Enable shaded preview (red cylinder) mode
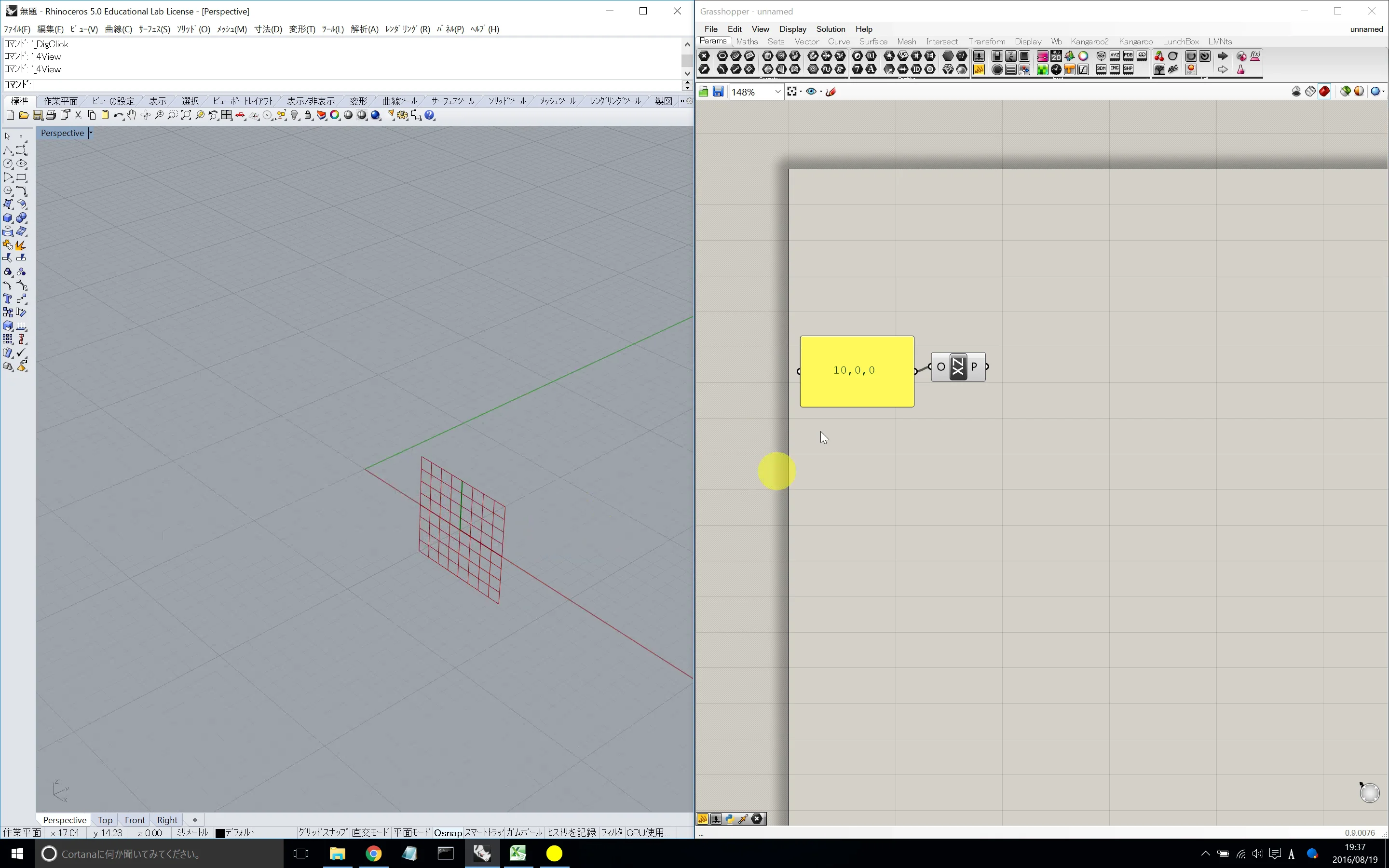 [1324, 92]
